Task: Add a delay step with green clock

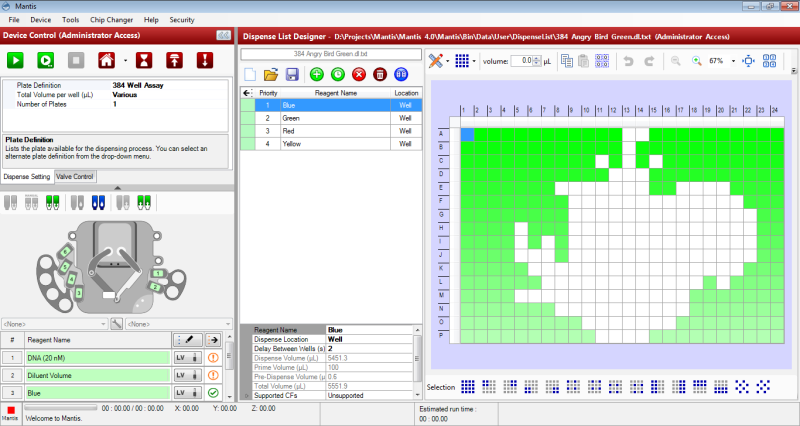Action: (338, 74)
